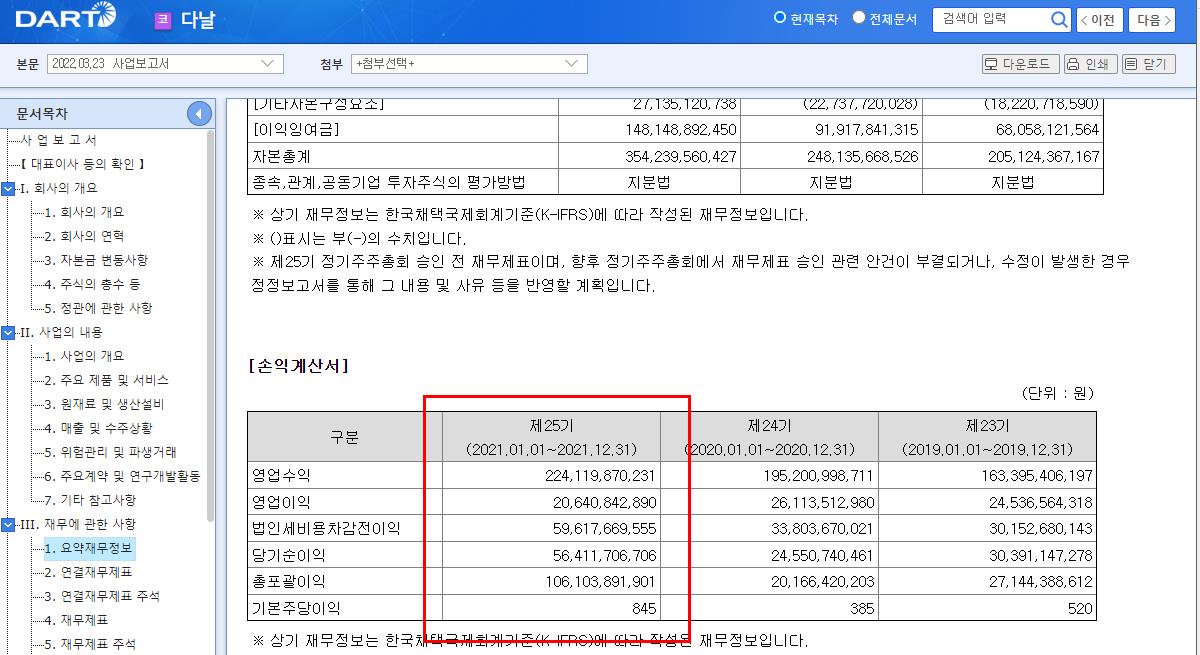Open 대표이사 등의 확인 tree entry

pos(83,164)
